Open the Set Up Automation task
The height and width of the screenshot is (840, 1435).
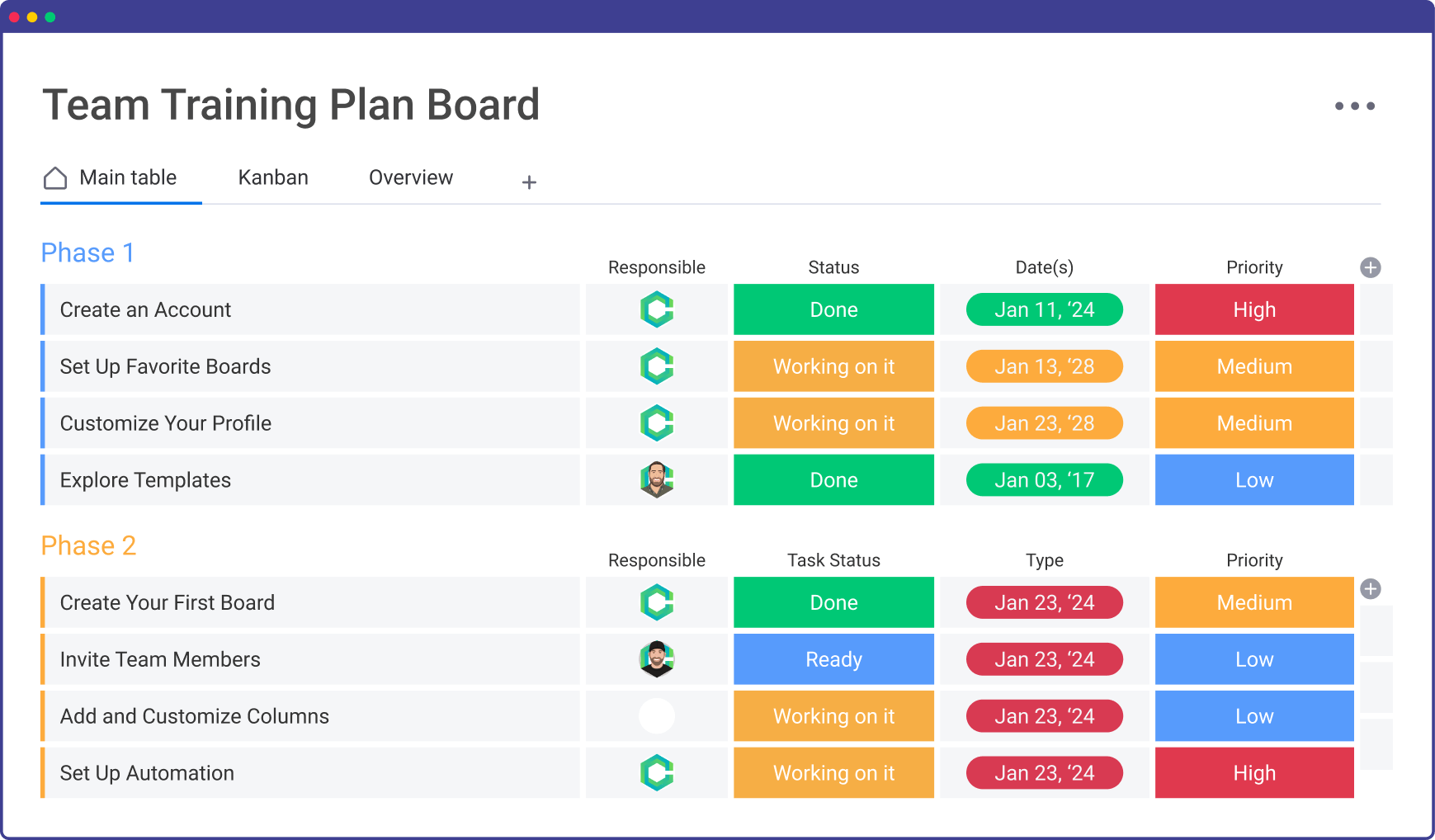tap(148, 773)
